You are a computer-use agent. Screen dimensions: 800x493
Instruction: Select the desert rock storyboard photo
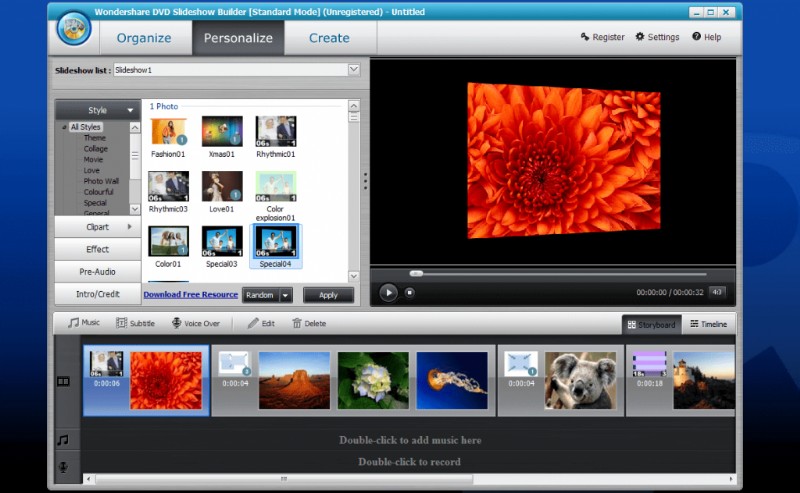coord(294,380)
